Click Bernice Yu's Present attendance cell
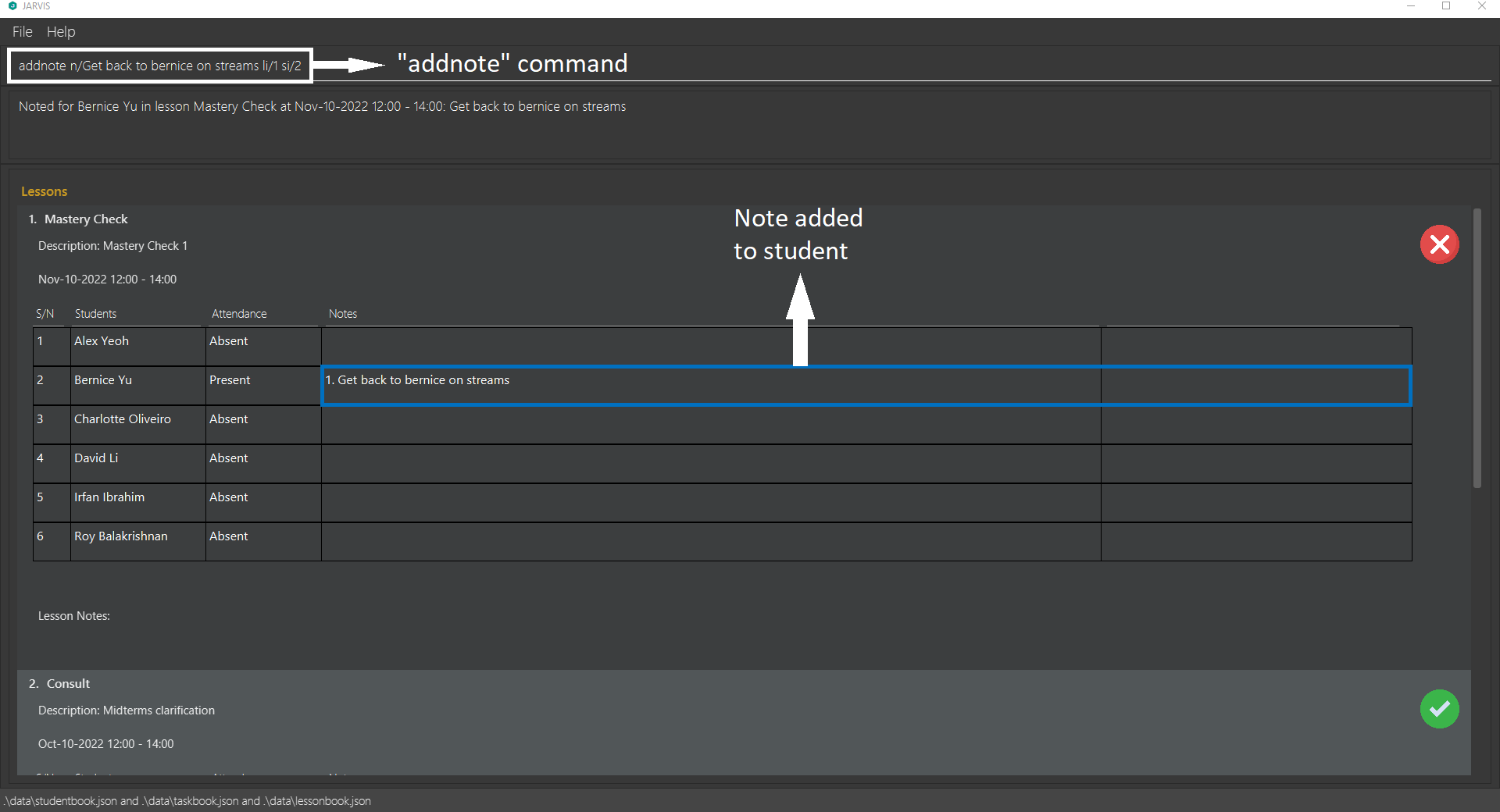 click(x=263, y=386)
